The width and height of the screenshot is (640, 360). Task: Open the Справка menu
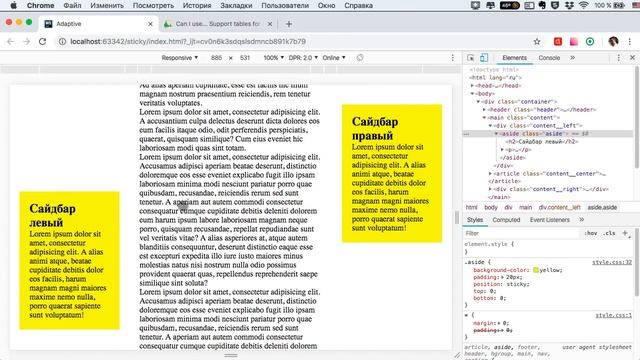(x=358, y=5)
